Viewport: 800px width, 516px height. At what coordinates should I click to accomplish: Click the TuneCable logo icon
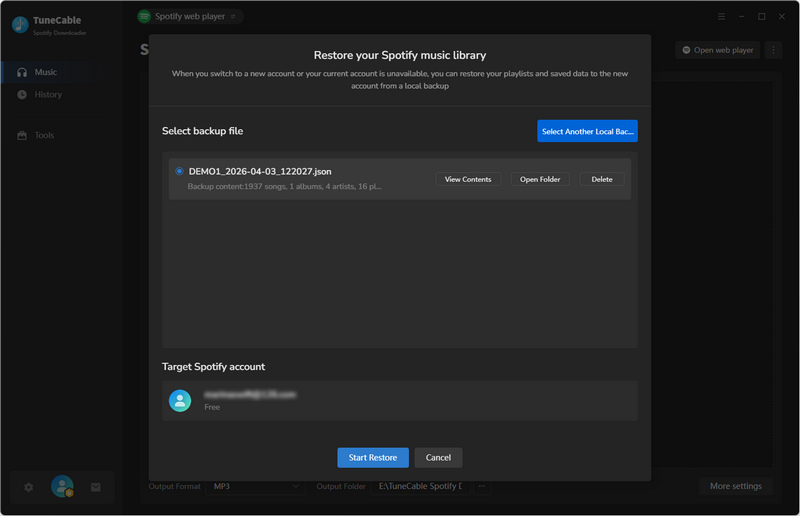pyautogui.click(x=20, y=24)
